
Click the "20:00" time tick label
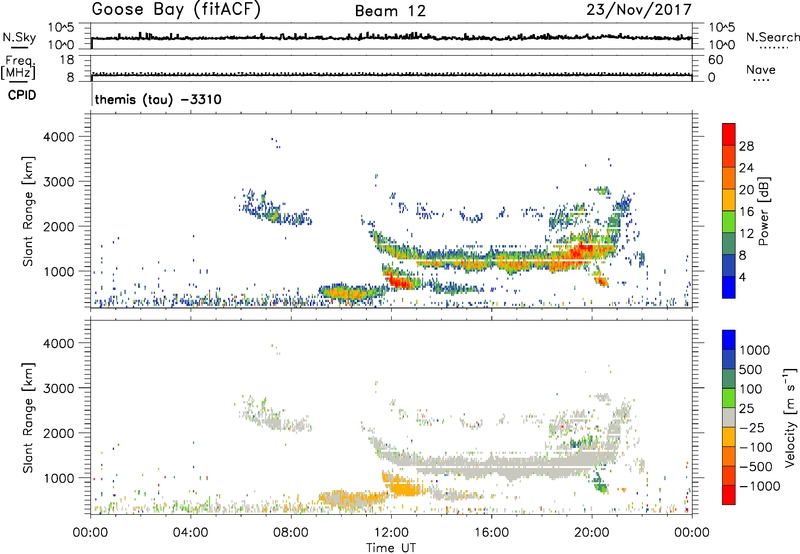pos(591,533)
